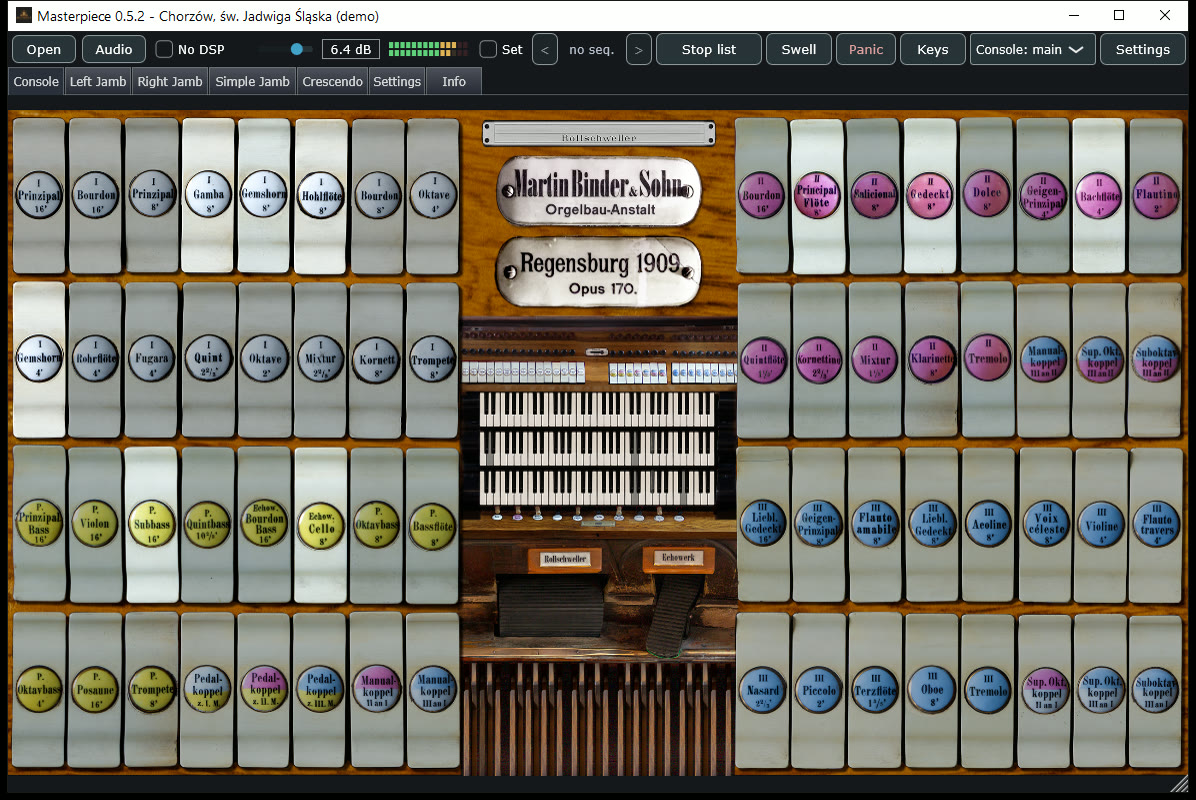Screen dimensions: 1196x800
Task: Show the Stop list
Action: point(709,50)
